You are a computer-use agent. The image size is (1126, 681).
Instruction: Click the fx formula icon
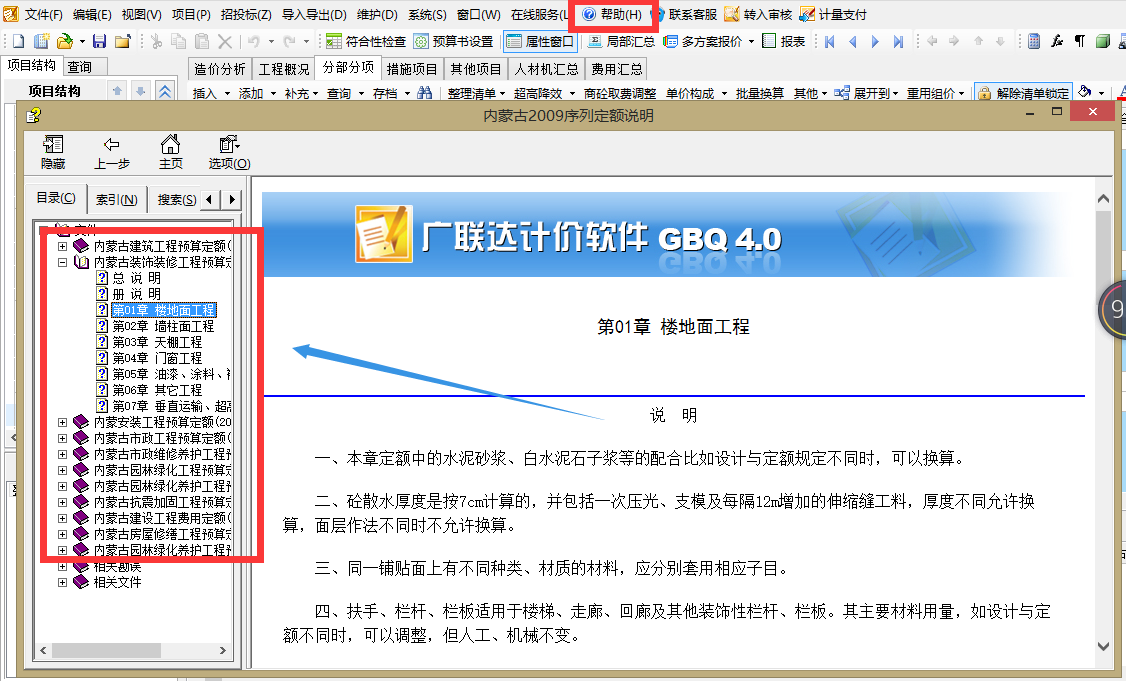click(1057, 42)
